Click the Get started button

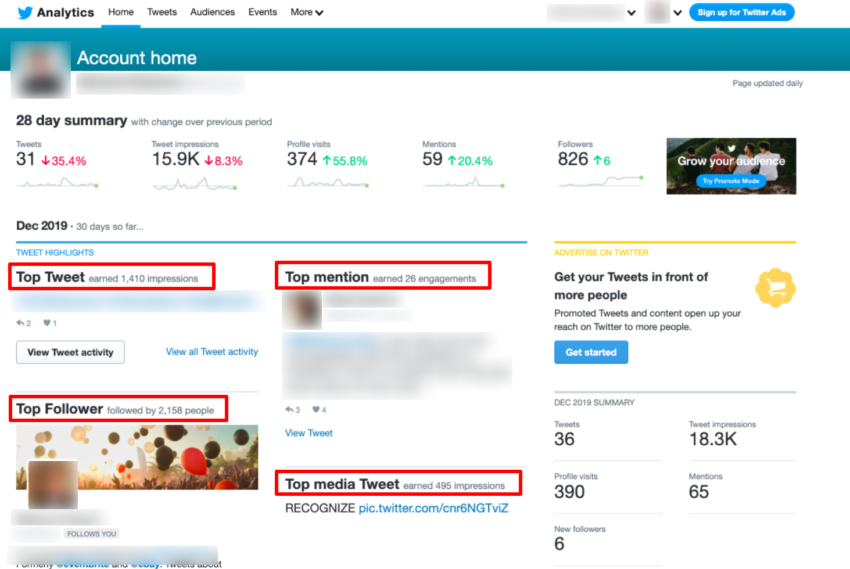(x=591, y=352)
